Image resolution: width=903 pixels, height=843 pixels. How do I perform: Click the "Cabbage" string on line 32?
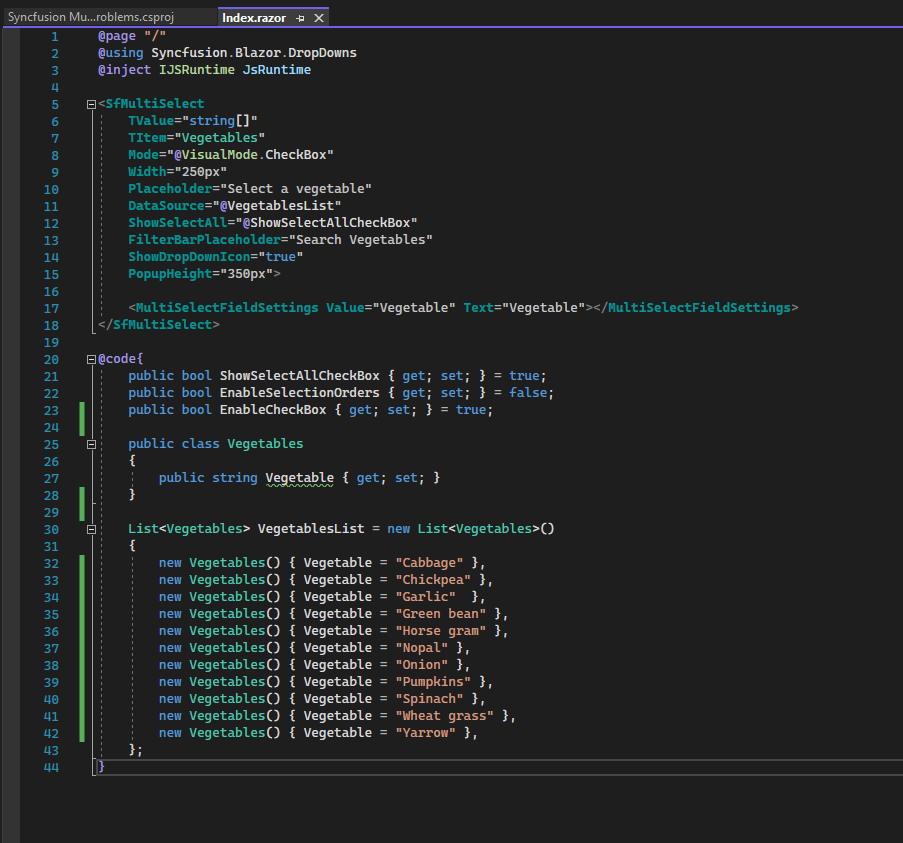click(x=428, y=562)
